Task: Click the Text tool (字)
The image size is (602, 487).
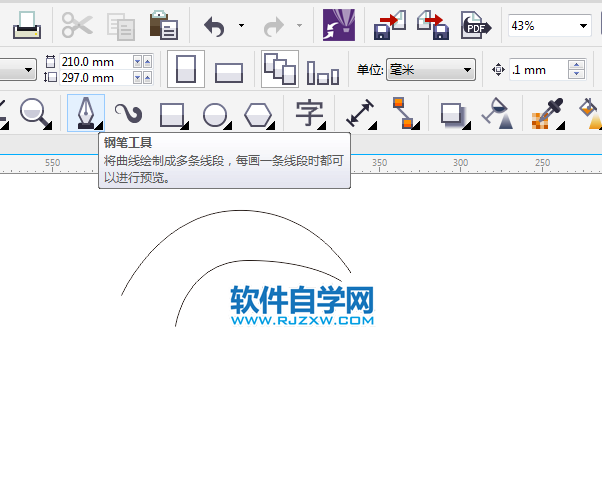Action: (x=309, y=113)
